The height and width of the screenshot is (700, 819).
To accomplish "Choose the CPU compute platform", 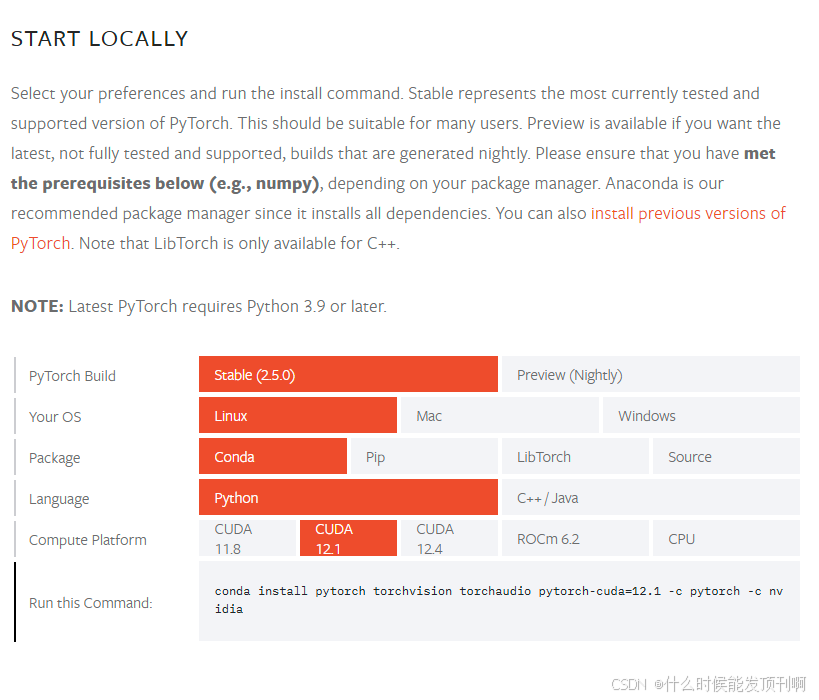I will [x=726, y=538].
